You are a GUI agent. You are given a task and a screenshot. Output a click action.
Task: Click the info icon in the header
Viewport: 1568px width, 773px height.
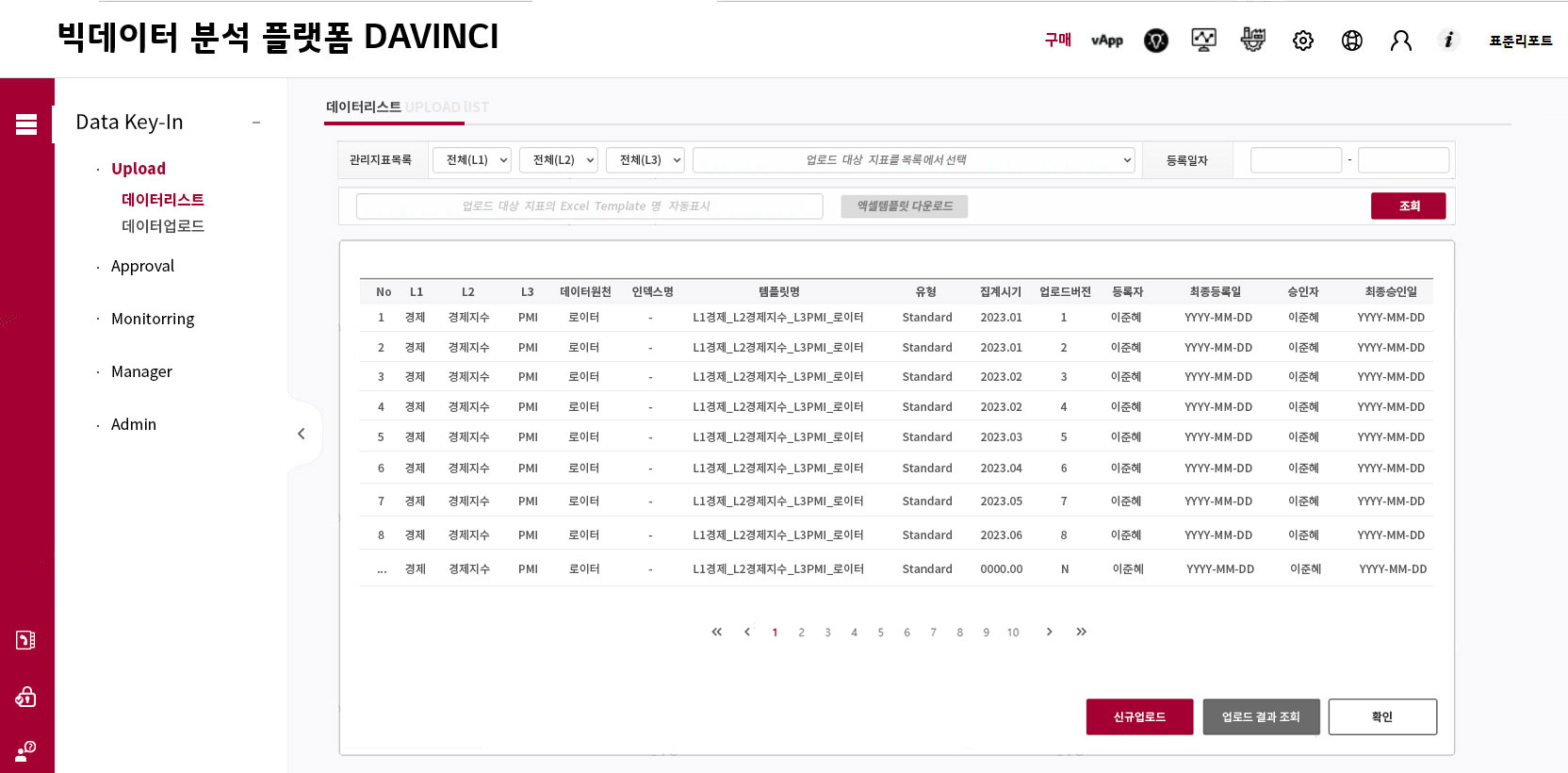click(x=1449, y=40)
